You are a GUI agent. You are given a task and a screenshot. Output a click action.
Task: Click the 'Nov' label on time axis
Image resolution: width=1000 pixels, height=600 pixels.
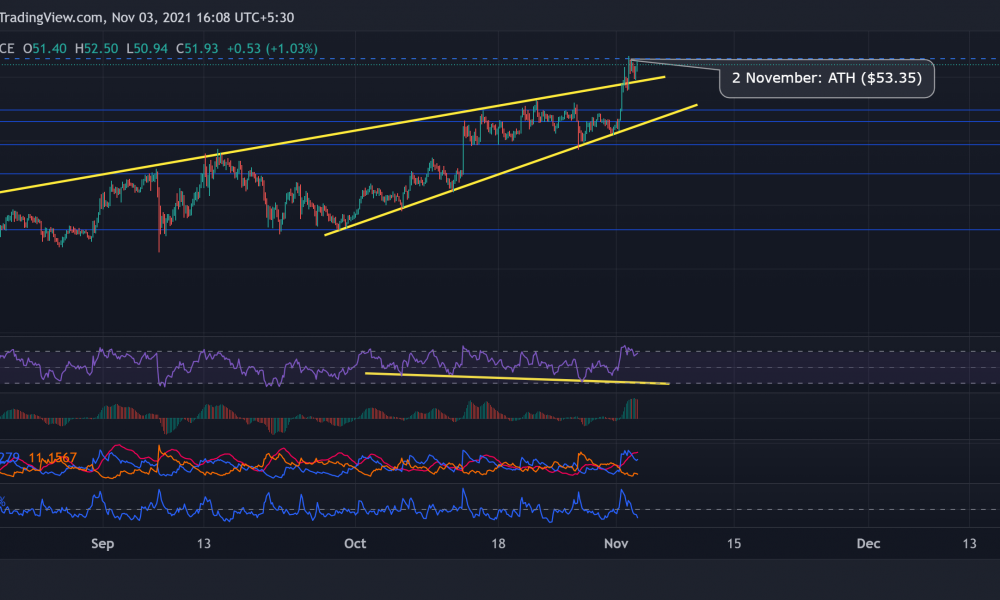point(616,543)
